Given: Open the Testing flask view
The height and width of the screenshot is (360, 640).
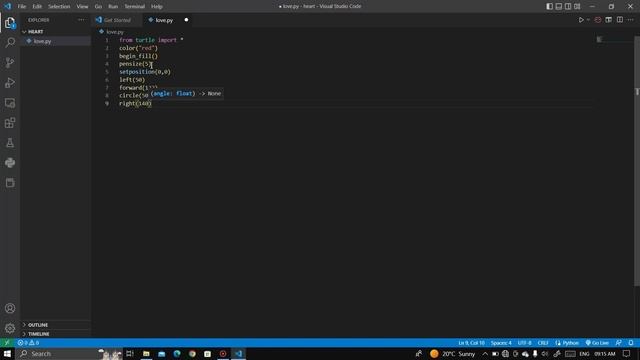Looking at the screenshot, I should (10, 143).
